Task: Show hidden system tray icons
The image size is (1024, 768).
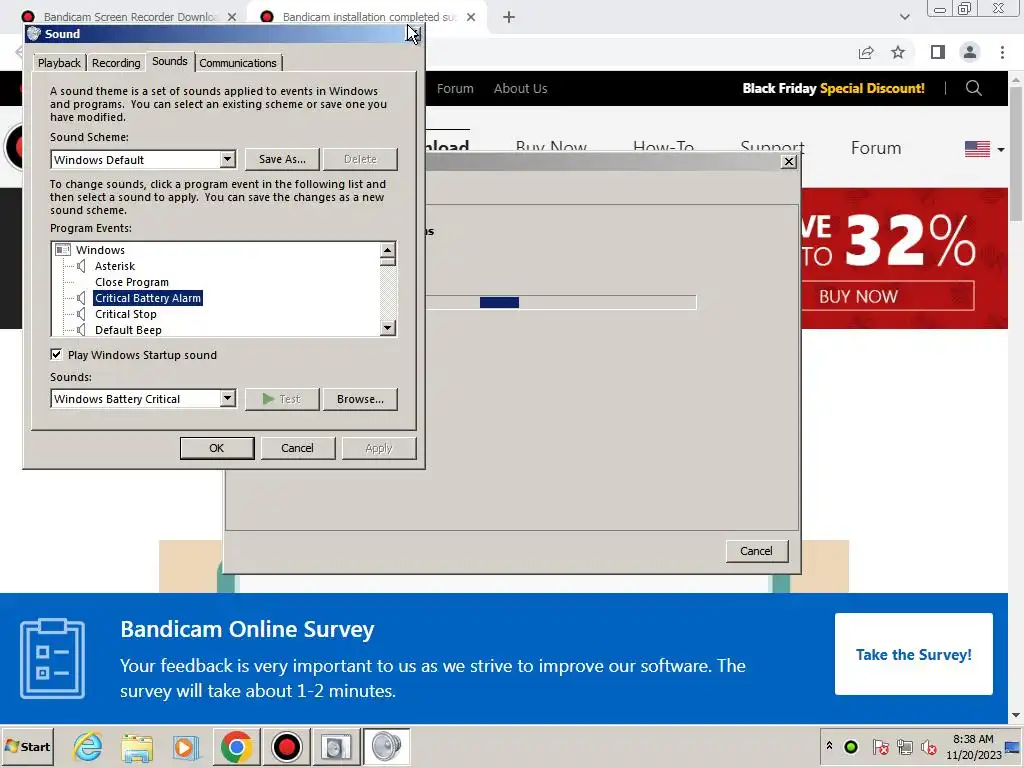Action: (x=829, y=746)
